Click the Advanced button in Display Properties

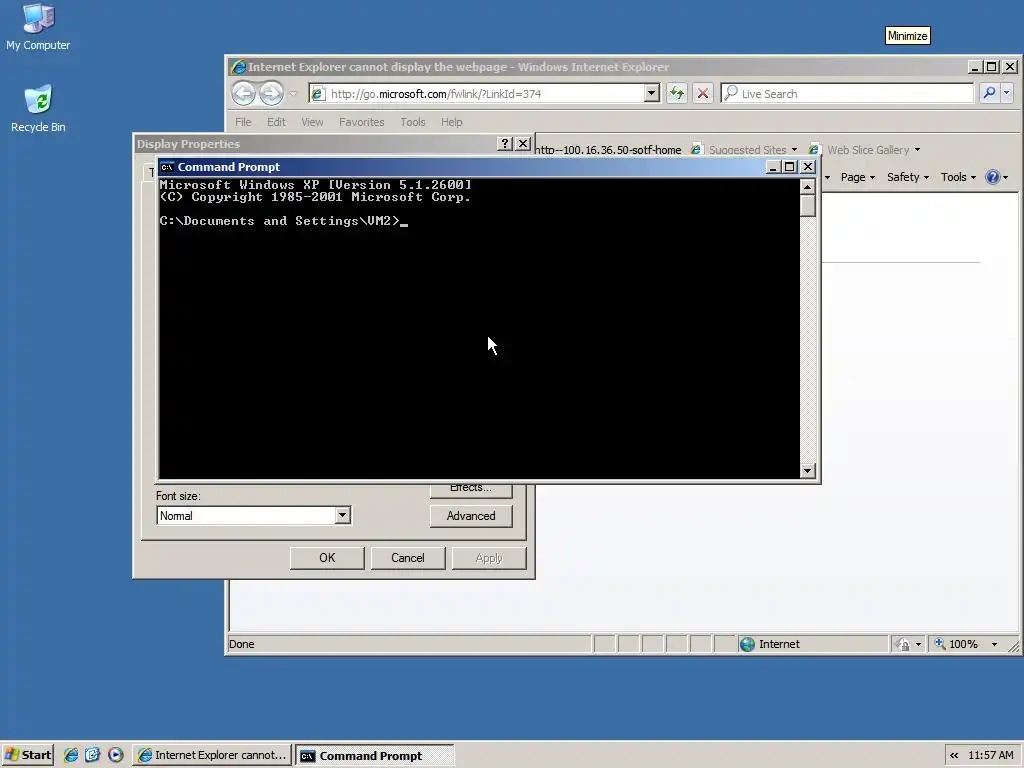coord(471,515)
